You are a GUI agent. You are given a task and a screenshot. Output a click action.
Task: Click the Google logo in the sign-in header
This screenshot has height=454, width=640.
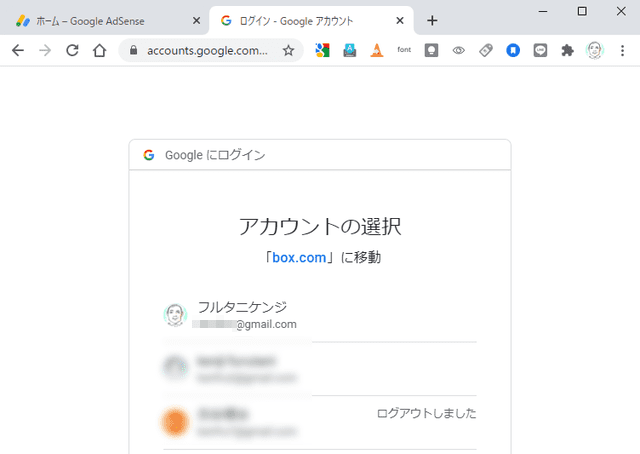click(x=149, y=155)
